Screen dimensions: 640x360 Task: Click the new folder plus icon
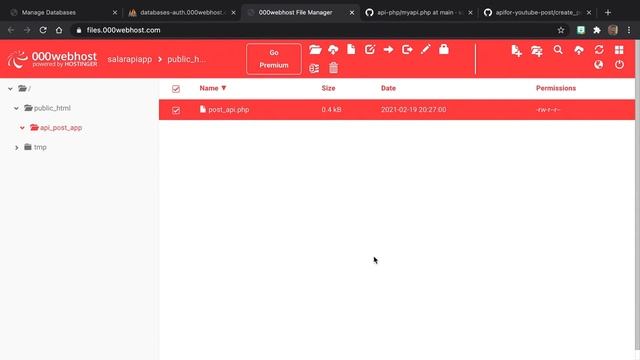[x=537, y=51]
